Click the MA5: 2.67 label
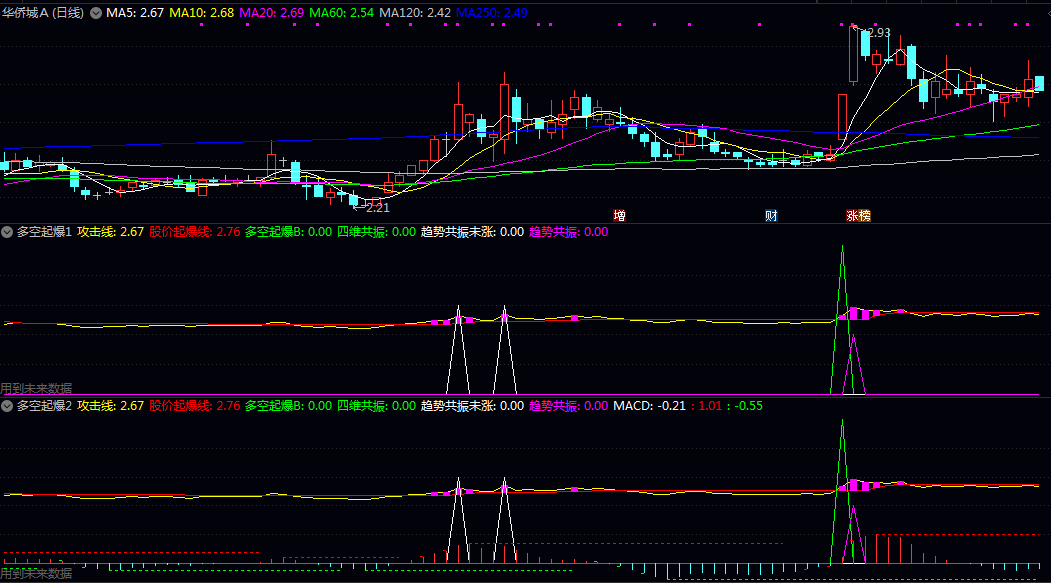 coord(135,13)
